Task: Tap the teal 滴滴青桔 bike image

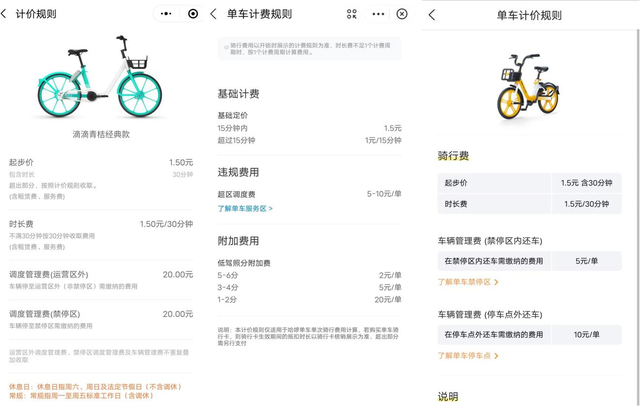Action: (x=100, y=77)
